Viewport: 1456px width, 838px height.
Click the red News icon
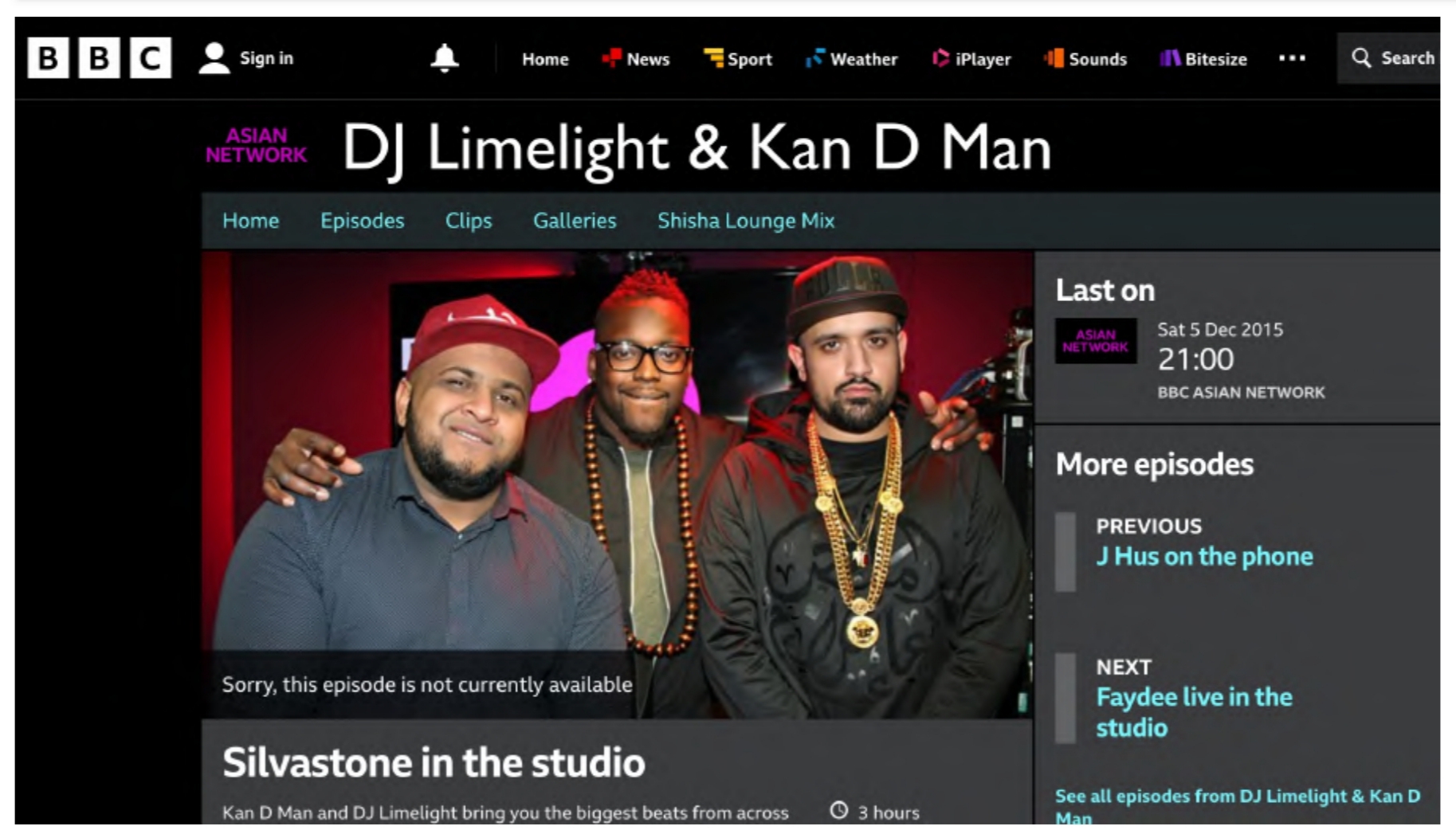(611, 58)
